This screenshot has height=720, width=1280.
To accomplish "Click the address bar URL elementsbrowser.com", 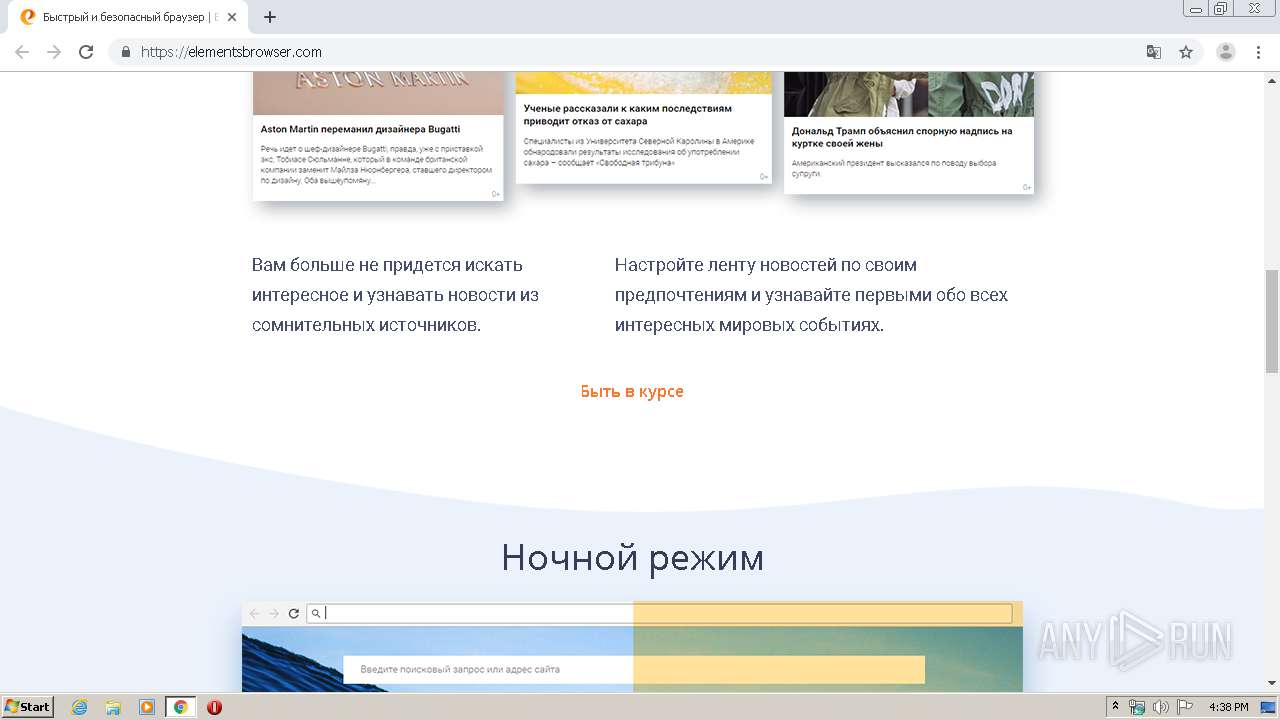I will [x=231, y=52].
